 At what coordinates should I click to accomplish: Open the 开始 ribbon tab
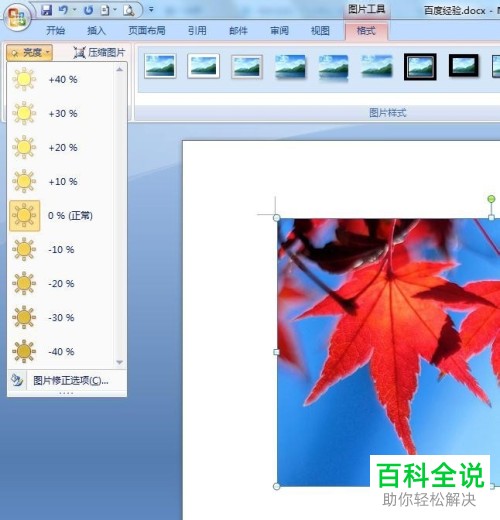pyautogui.click(x=56, y=31)
